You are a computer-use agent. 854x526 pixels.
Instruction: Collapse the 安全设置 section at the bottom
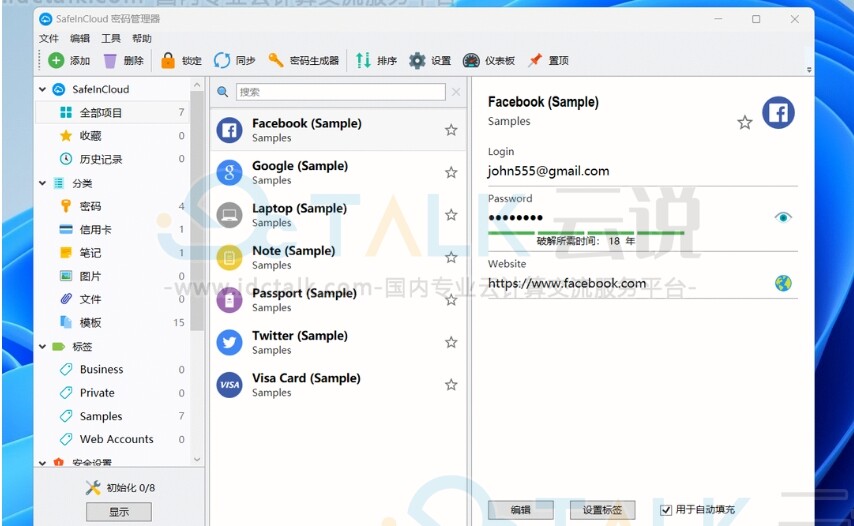click(x=42, y=462)
